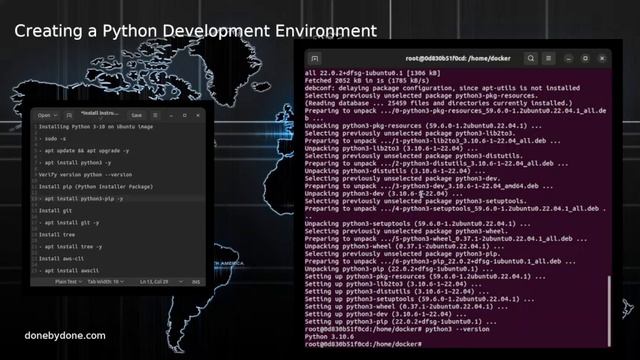
Task: Minimize the text editor window
Action: click(x=171, y=116)
